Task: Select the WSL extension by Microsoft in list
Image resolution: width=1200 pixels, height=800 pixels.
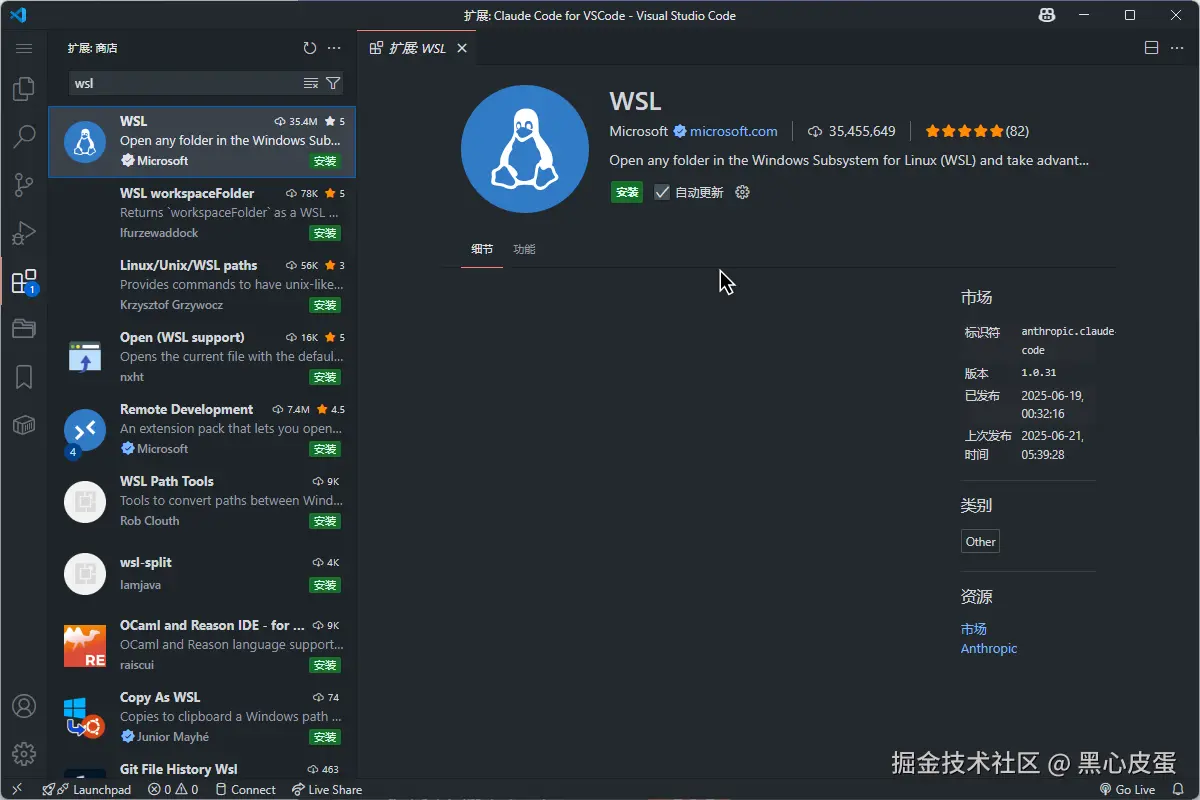Action: [202, 141]
